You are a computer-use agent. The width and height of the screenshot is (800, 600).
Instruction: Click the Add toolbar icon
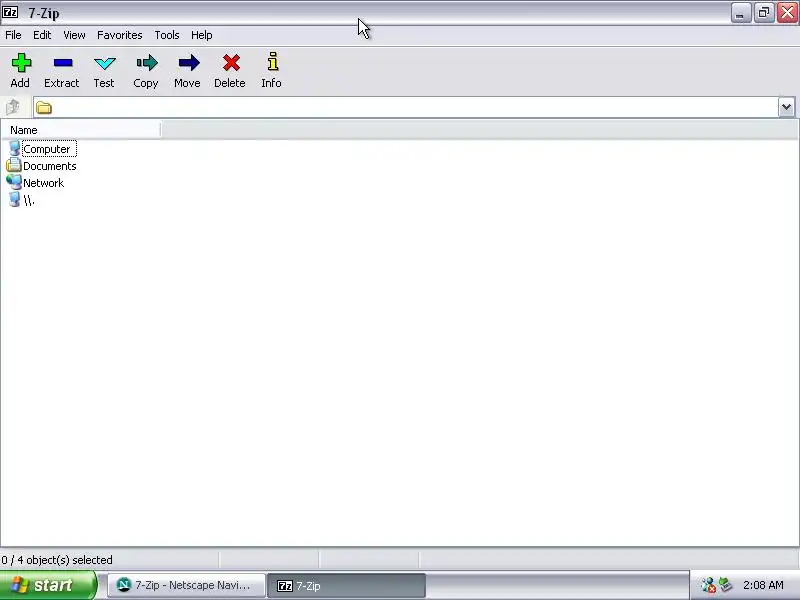tap(21, 63)
